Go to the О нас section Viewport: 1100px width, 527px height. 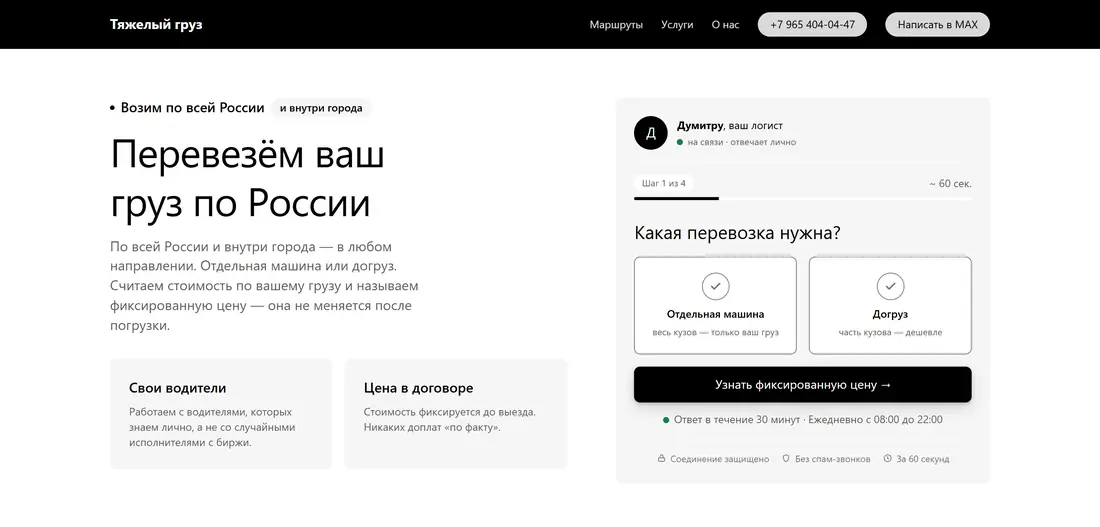[x=725, y=25]
